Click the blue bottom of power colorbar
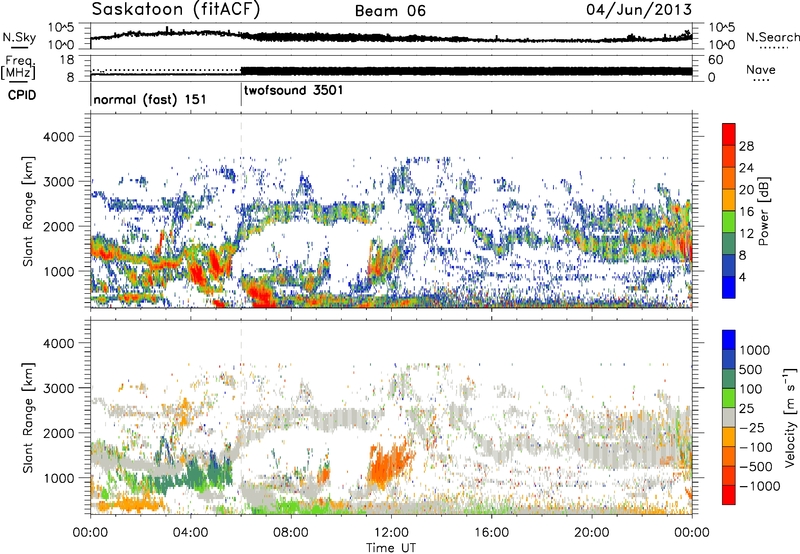 click(x=729, y=287)
